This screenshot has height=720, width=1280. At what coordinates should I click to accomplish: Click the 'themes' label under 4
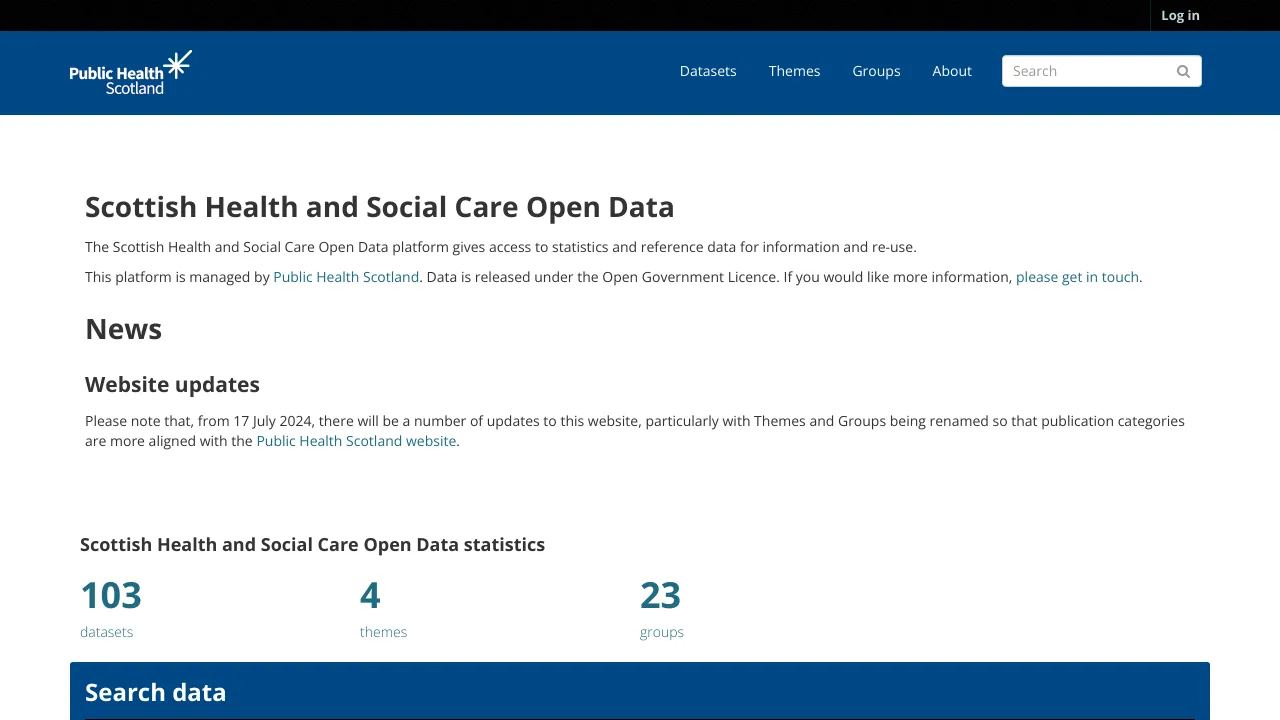383,632
